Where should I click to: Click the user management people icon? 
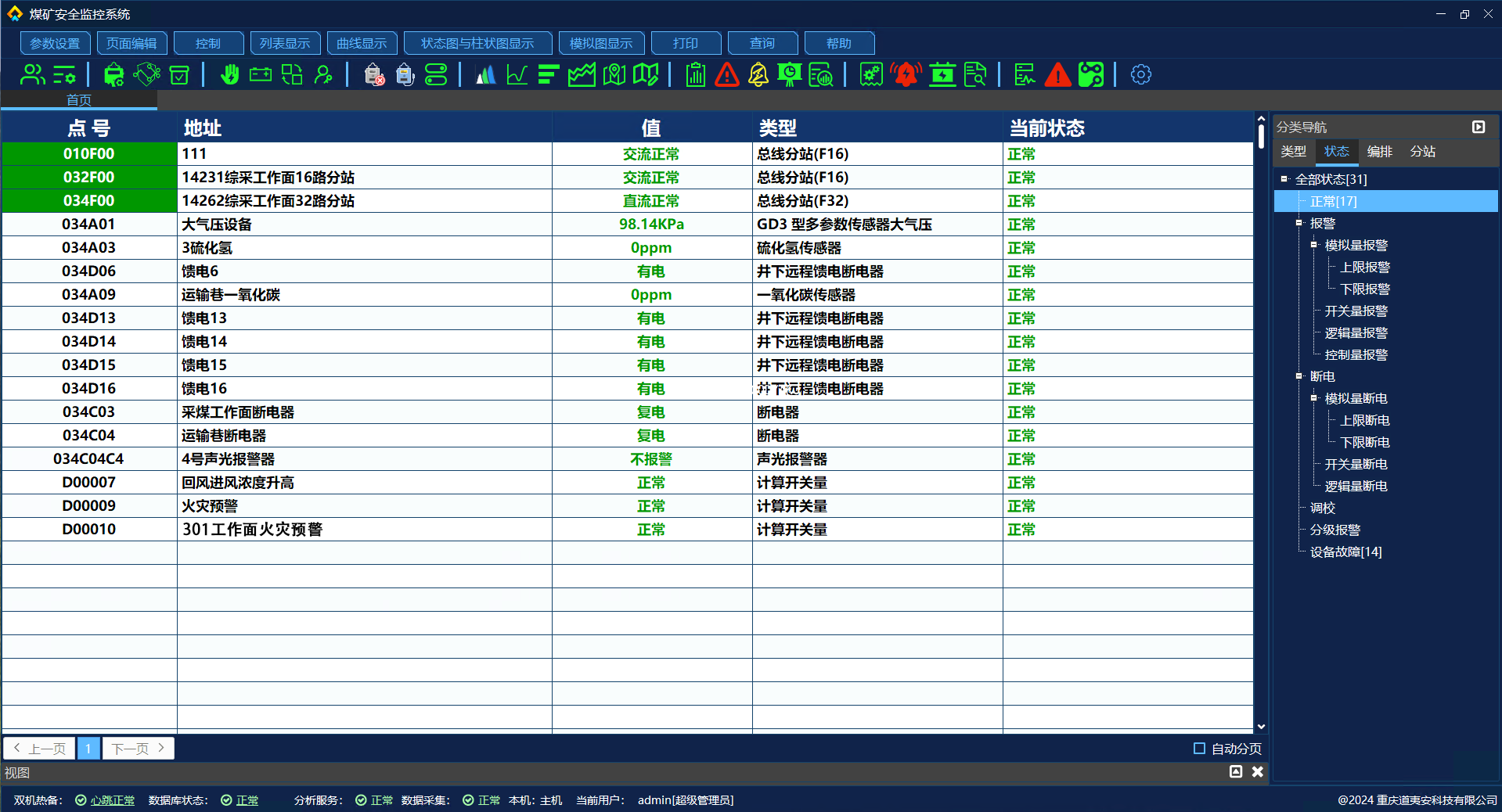(x=32, y=75)
